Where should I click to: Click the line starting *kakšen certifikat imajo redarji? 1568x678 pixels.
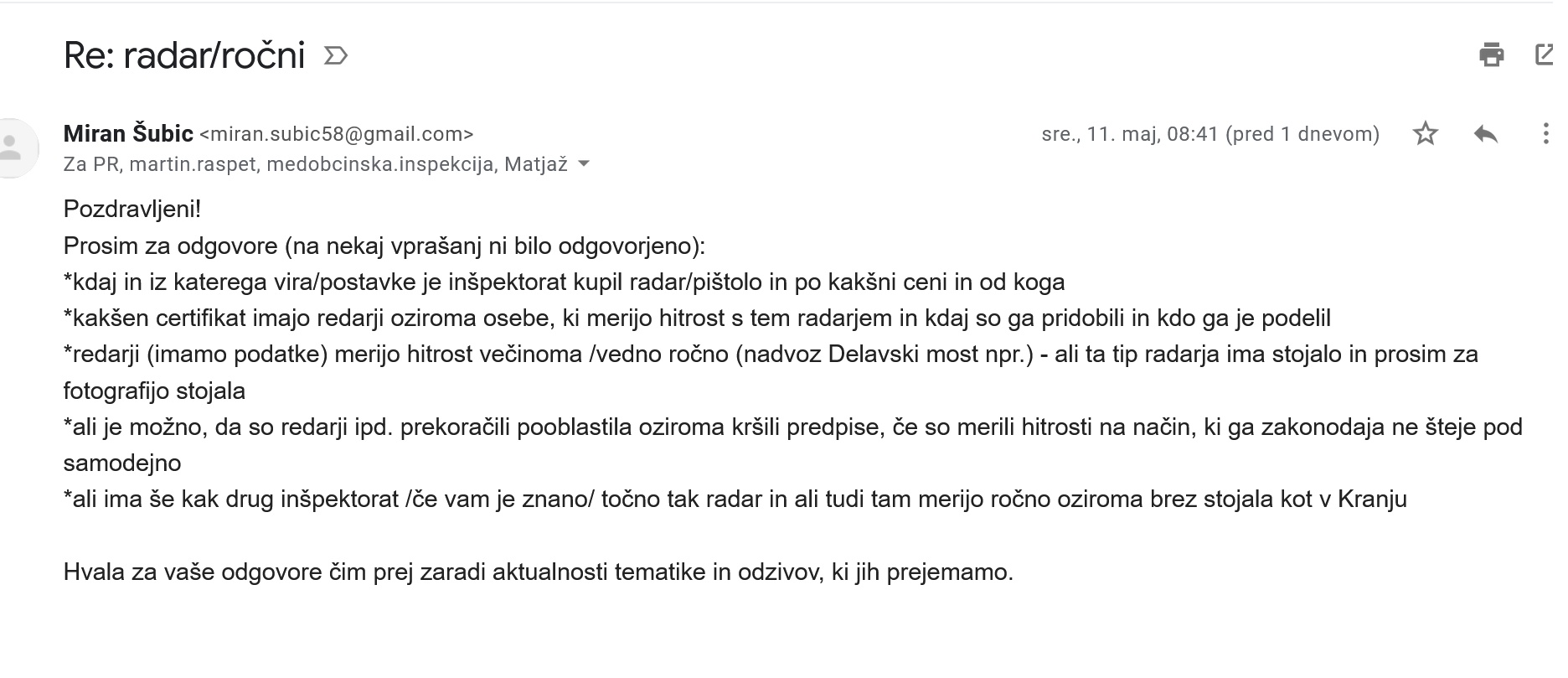tap(696, 318)
